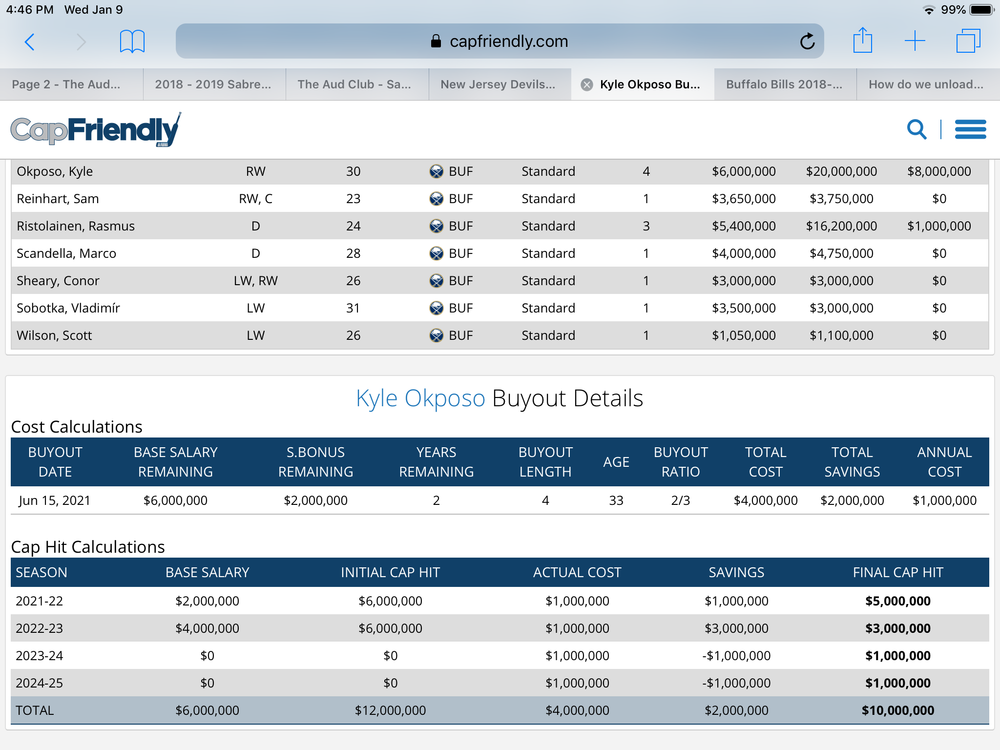Image resolution: width=1000 pixels, height=750 pixels.
Task: Tap the Safari back arrow
Action: [x=30, y=41]
